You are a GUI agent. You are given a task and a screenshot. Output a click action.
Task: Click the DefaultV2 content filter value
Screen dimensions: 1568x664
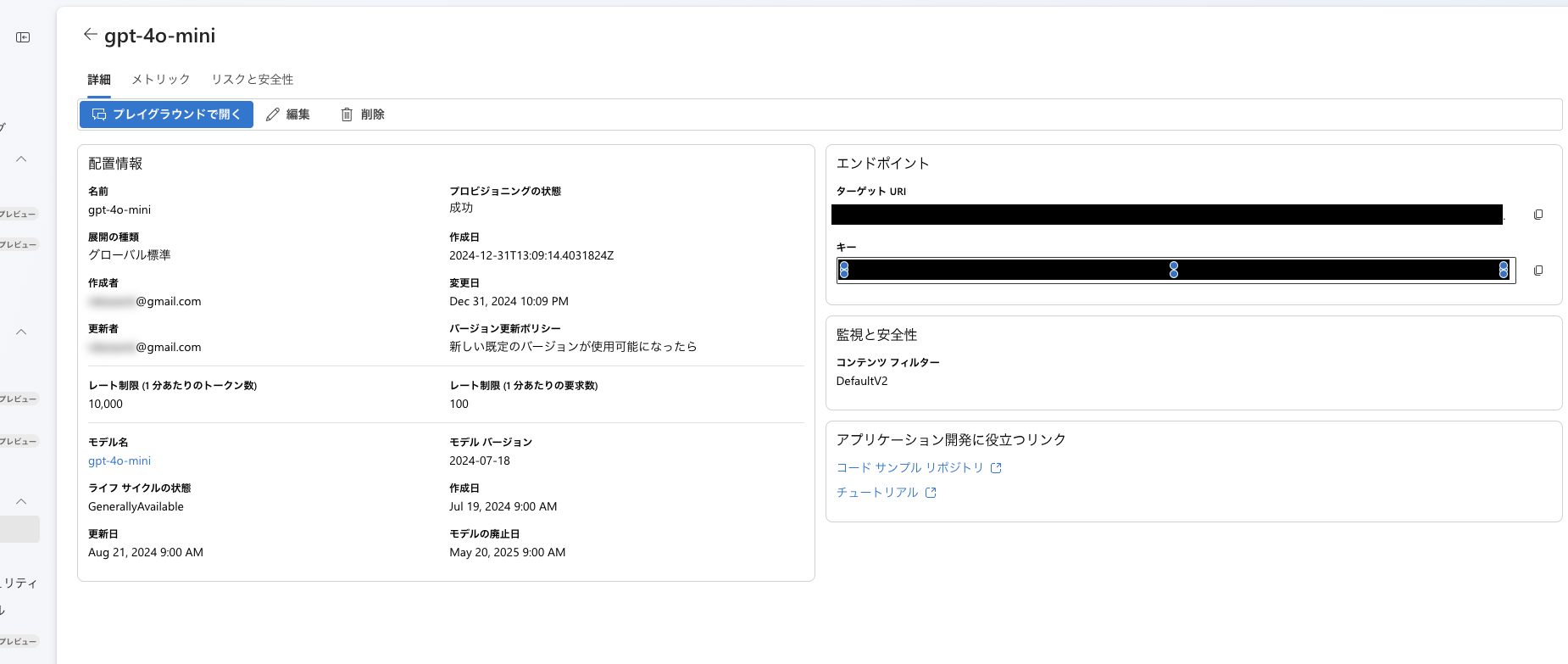[x=862, y=382]
